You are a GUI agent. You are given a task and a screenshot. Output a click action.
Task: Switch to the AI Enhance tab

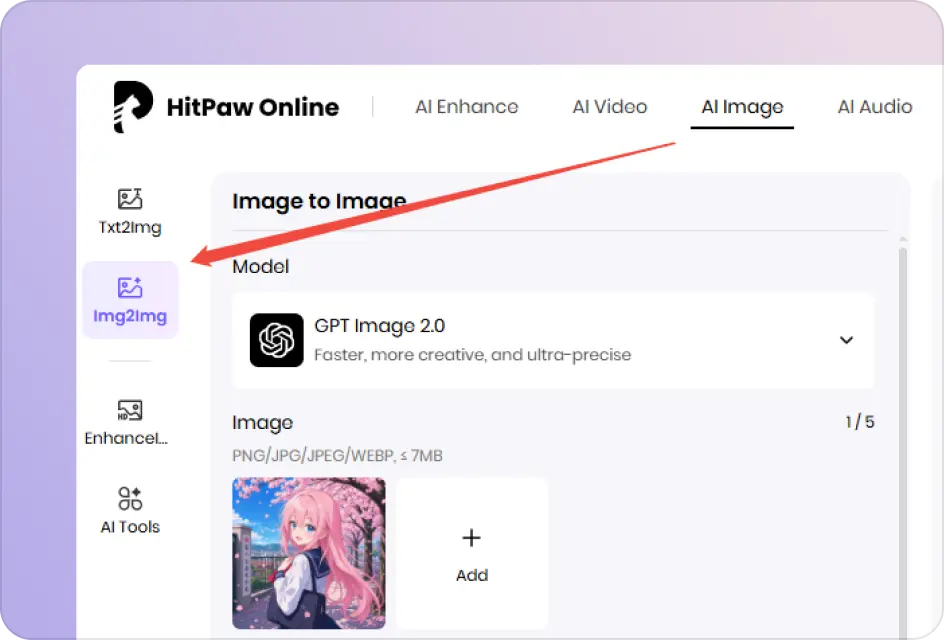coord(467,107)
